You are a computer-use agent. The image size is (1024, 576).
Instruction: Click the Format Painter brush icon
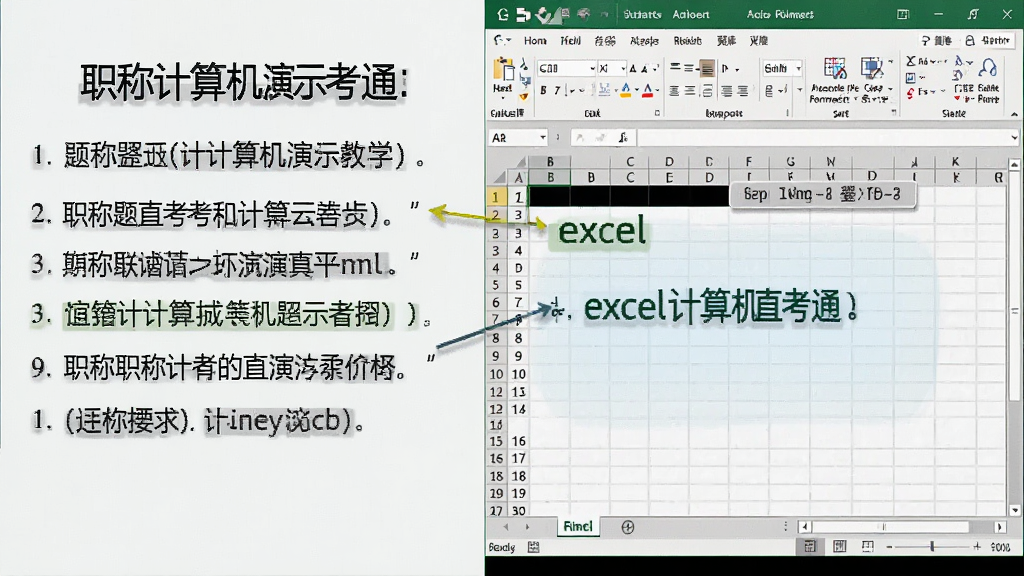point(524,96)
